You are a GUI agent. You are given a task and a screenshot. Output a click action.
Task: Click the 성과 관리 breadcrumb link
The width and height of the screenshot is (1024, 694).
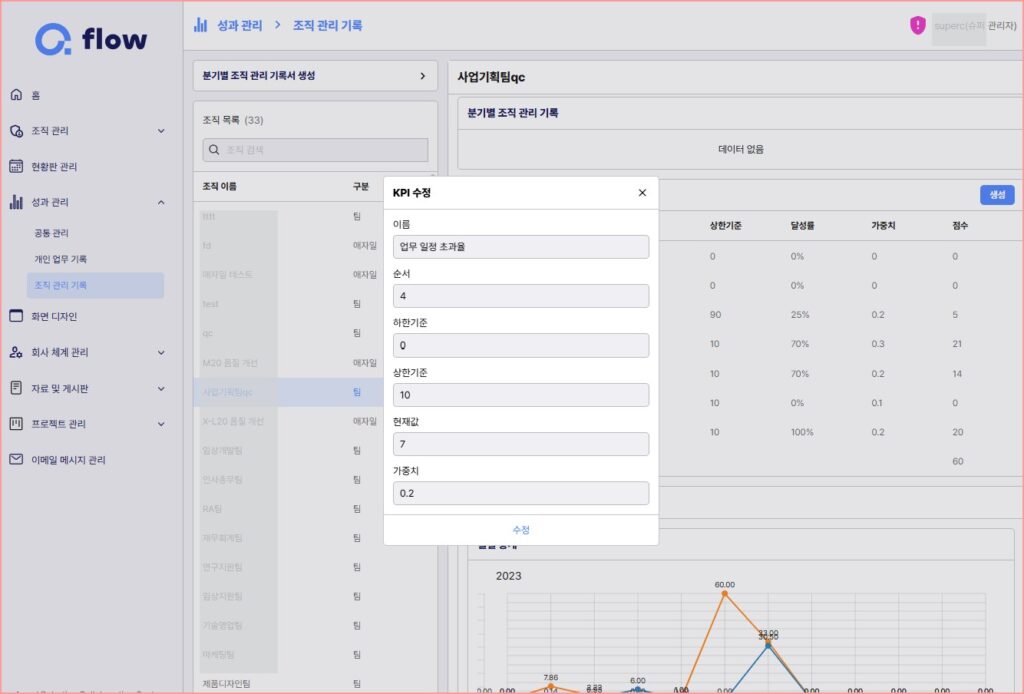240,25
